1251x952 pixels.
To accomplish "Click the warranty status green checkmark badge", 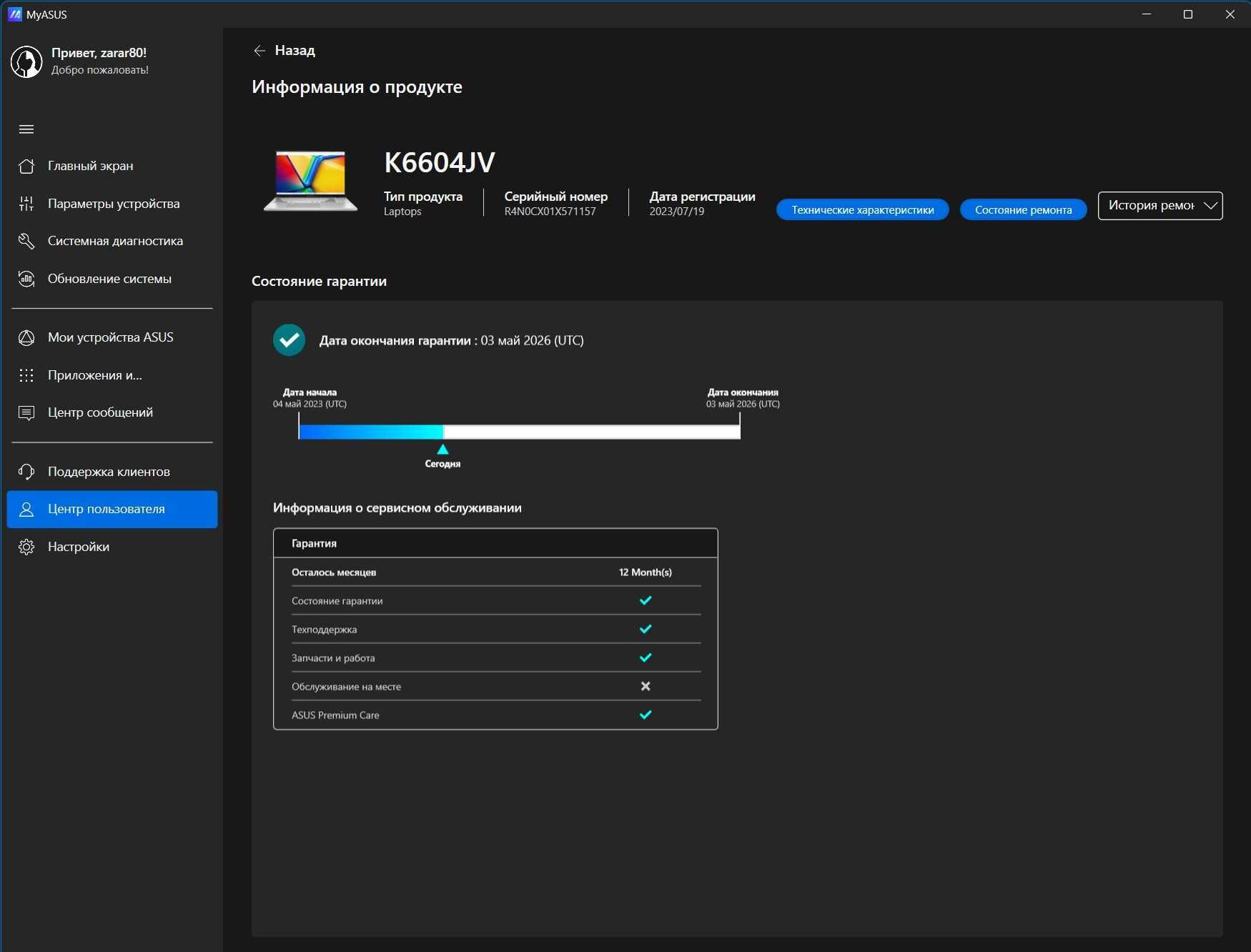I will click(290, 340).
